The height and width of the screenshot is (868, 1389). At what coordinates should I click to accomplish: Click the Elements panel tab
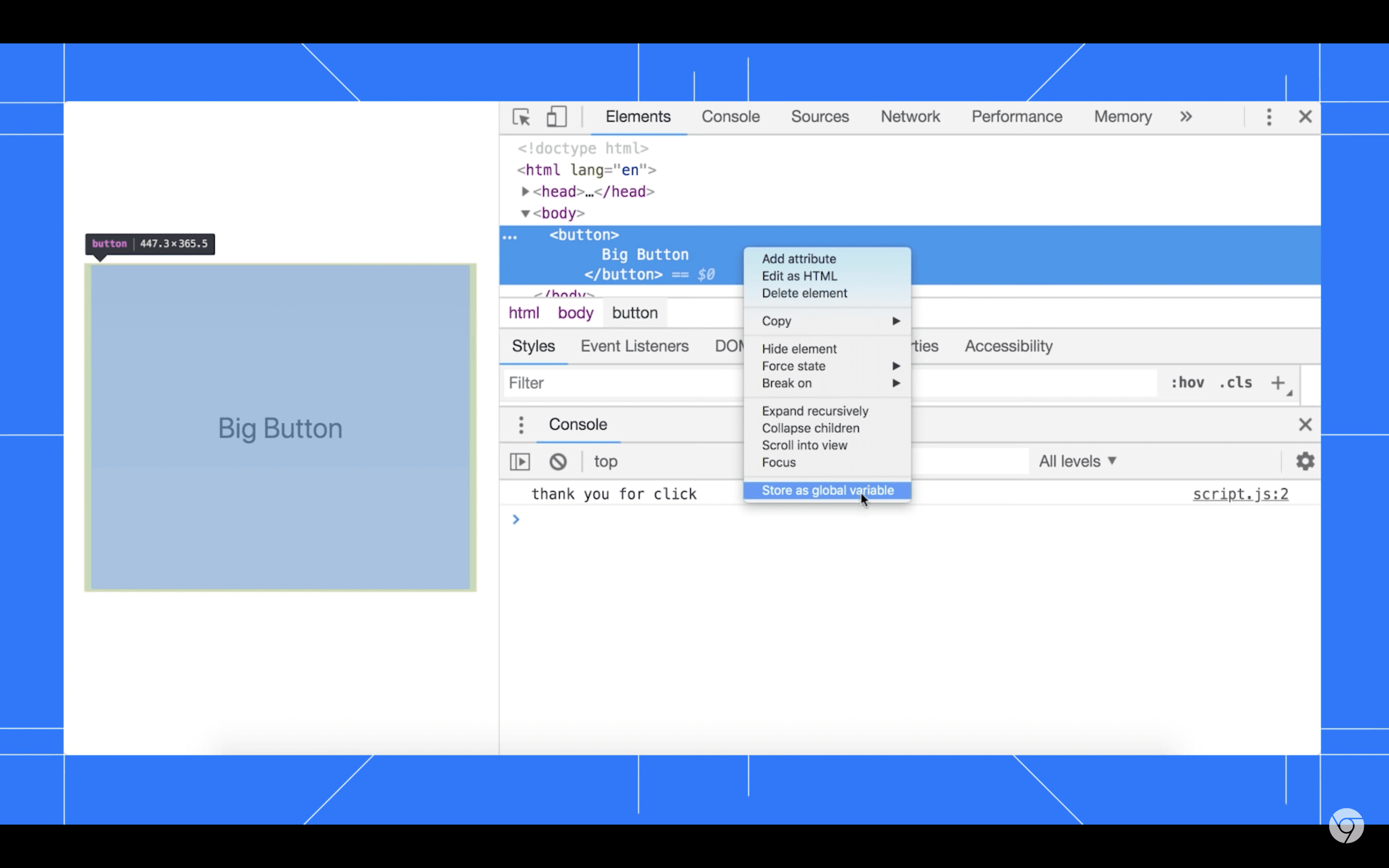tap(637, 117)
